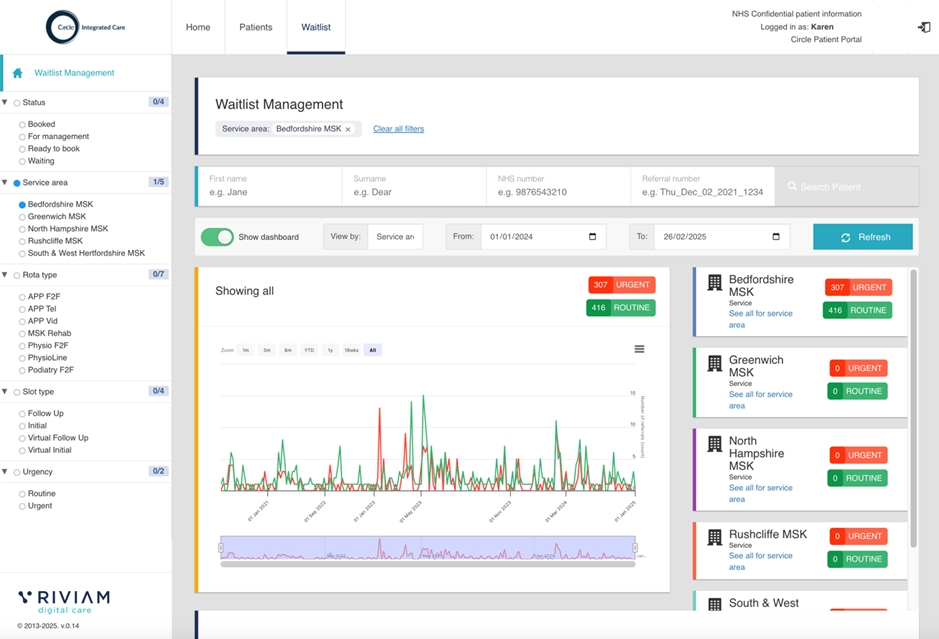Select the Ready to book status
This screenshot has height=639, width=939.
pos(22,149)
